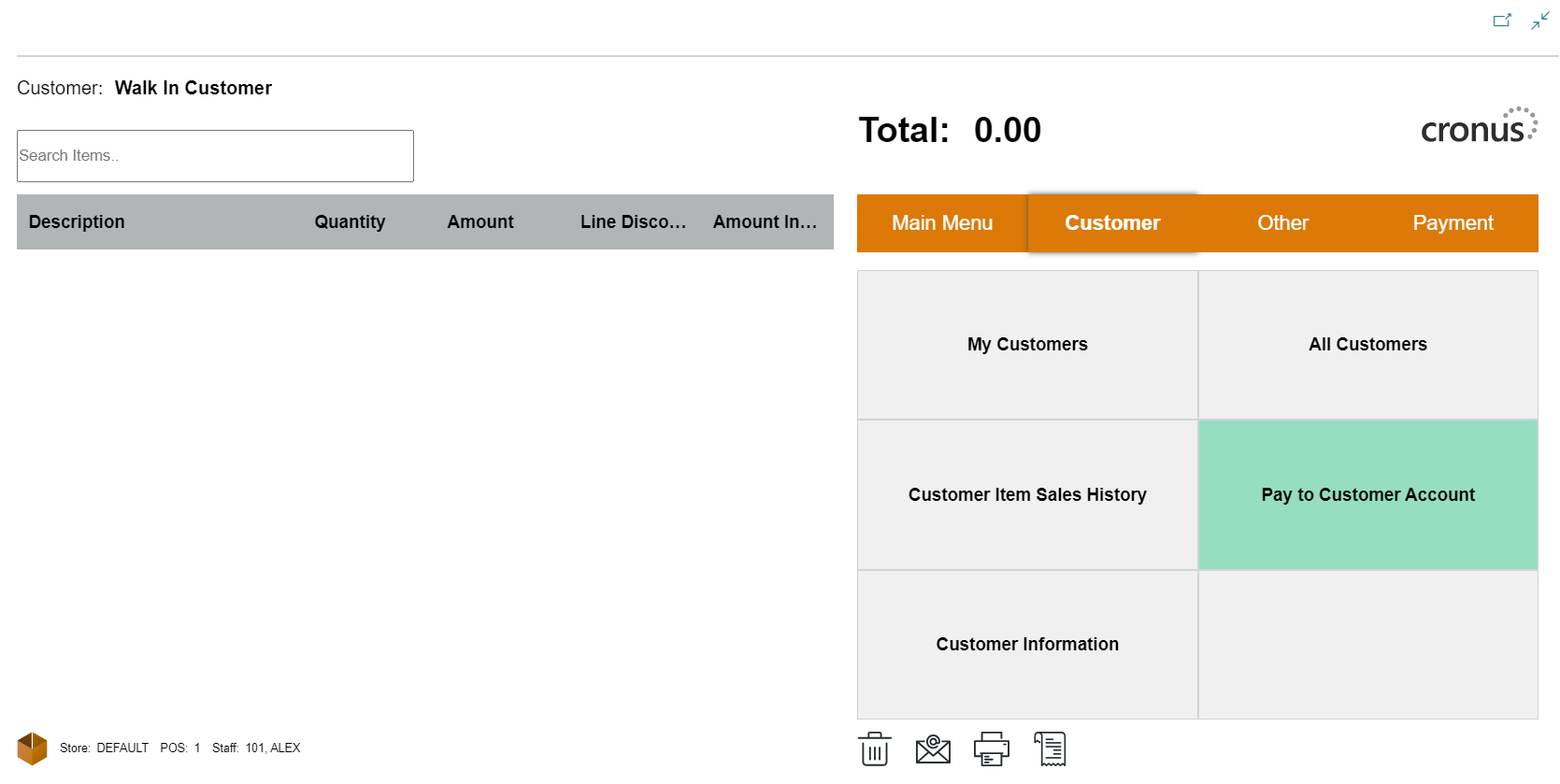Click the orange box store icon

click(x=33, y=748)
